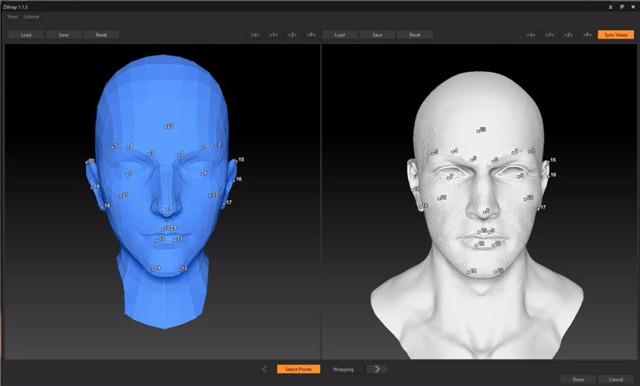This screenshot has width=640, height=386.
Task: Set right viewport to >Y< view
Action: click(x=550, y=35)
